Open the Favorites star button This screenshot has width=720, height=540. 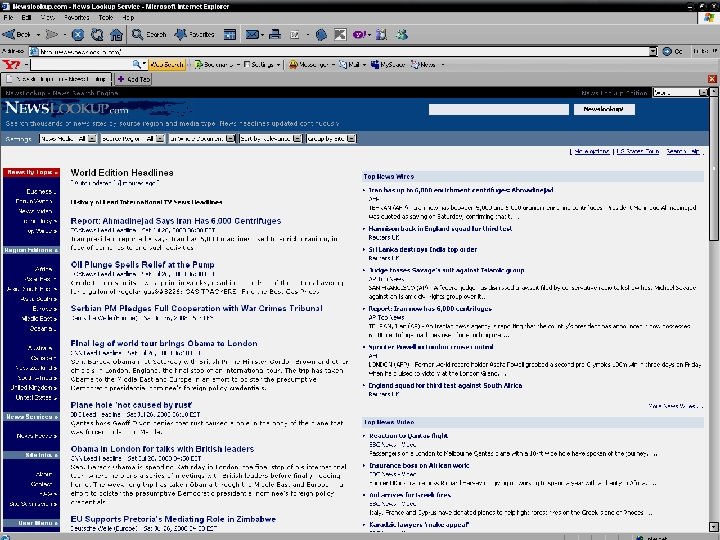tap(194, 34)
